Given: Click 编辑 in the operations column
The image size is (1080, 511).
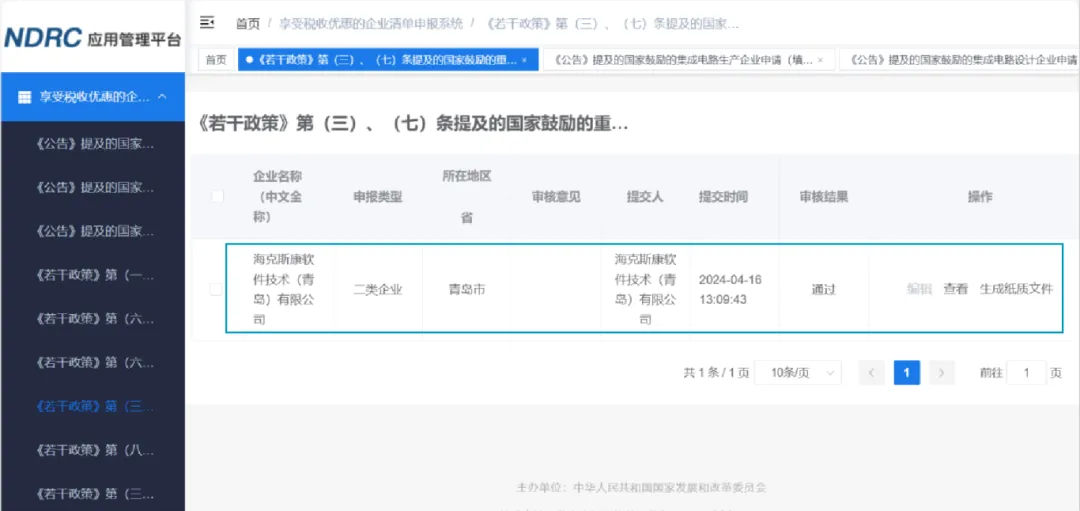Looking at the screenshot, I should pyautogui.click(x=919, y=289).
